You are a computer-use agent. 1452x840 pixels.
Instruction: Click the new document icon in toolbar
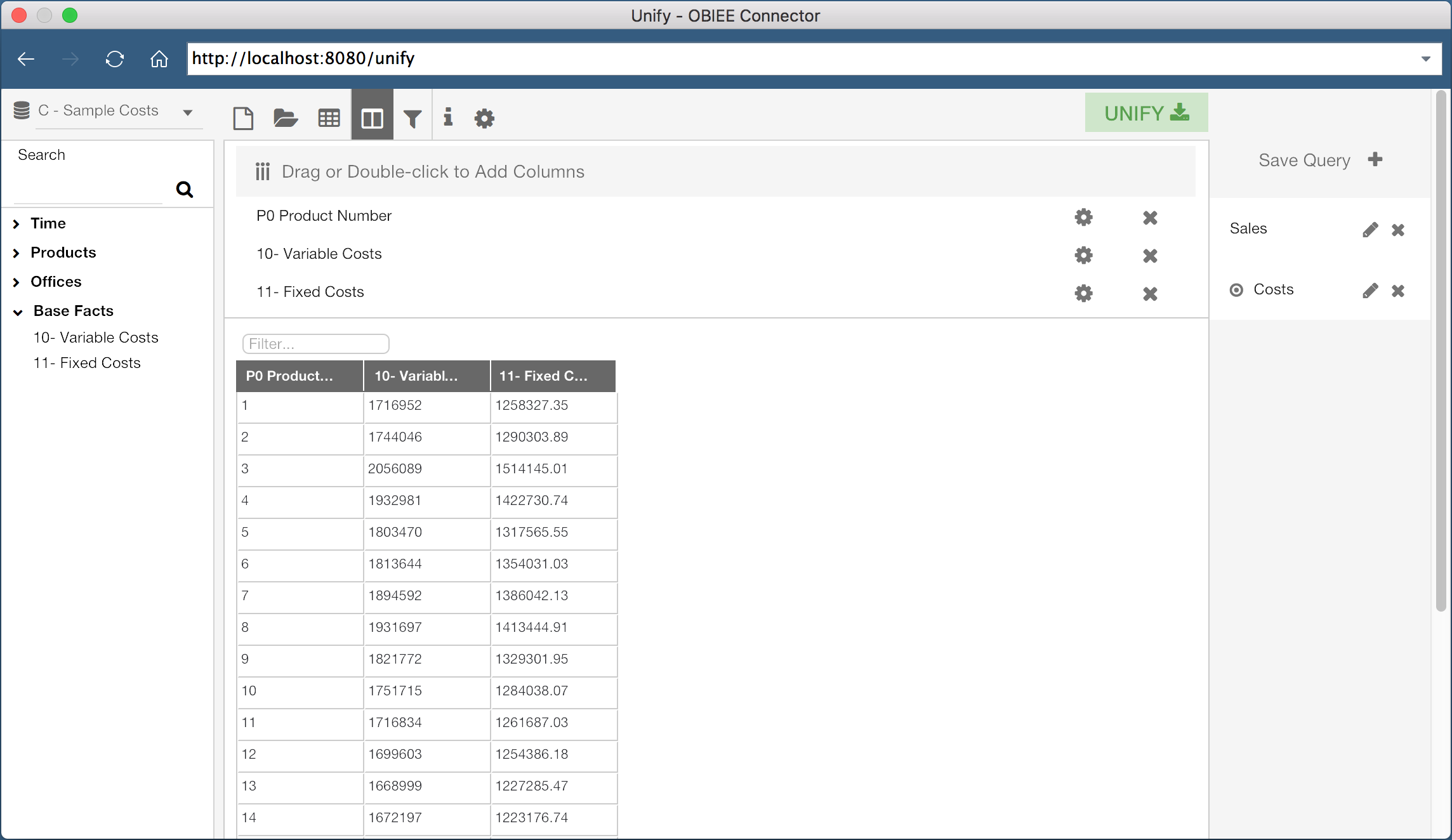(243, 118)
